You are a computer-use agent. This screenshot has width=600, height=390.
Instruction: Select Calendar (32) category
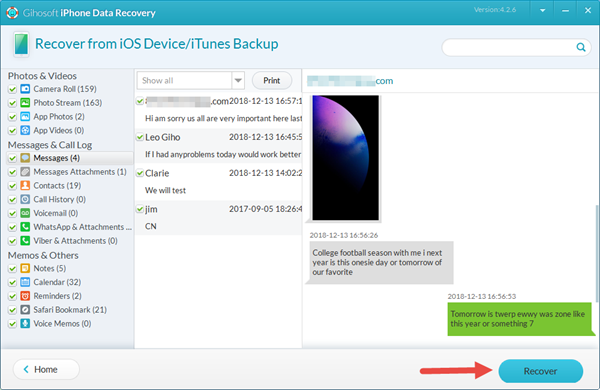(x=57, y=282)
